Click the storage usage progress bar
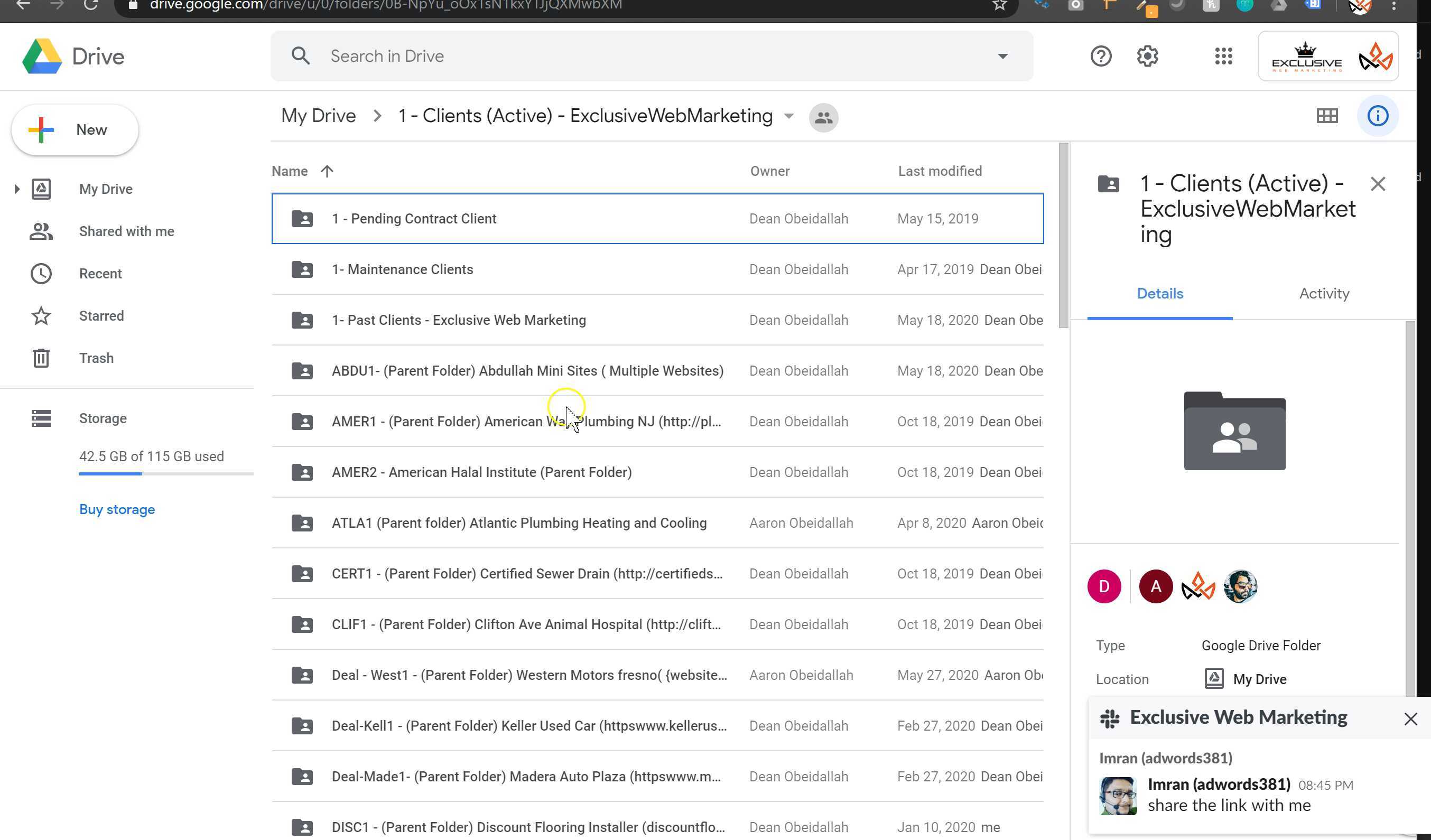Image resolution: width=1431 pixels, height=840 pixels. (166, 473)
